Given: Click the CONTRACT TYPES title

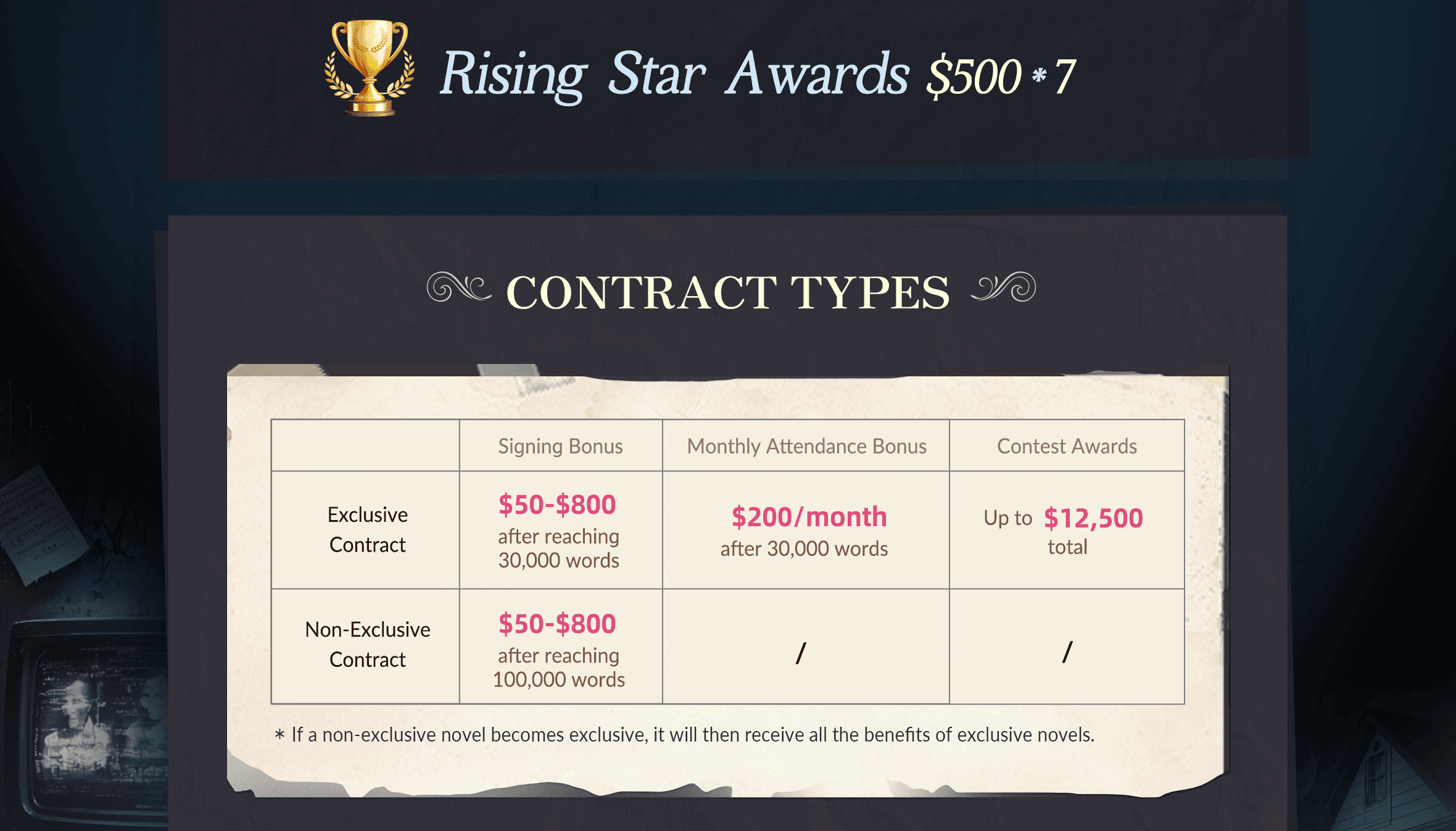Looking at the screenshot, I should coord(728,292).
